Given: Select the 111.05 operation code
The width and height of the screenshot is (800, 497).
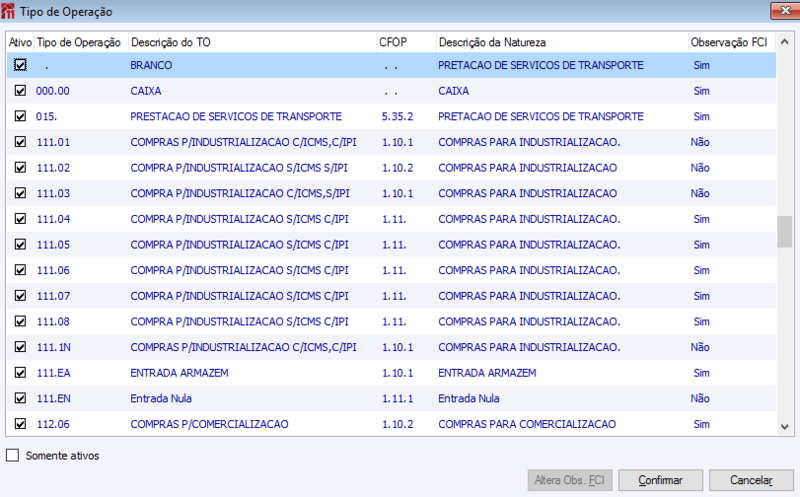Looking at the screenshot, I should coord(53,244).
